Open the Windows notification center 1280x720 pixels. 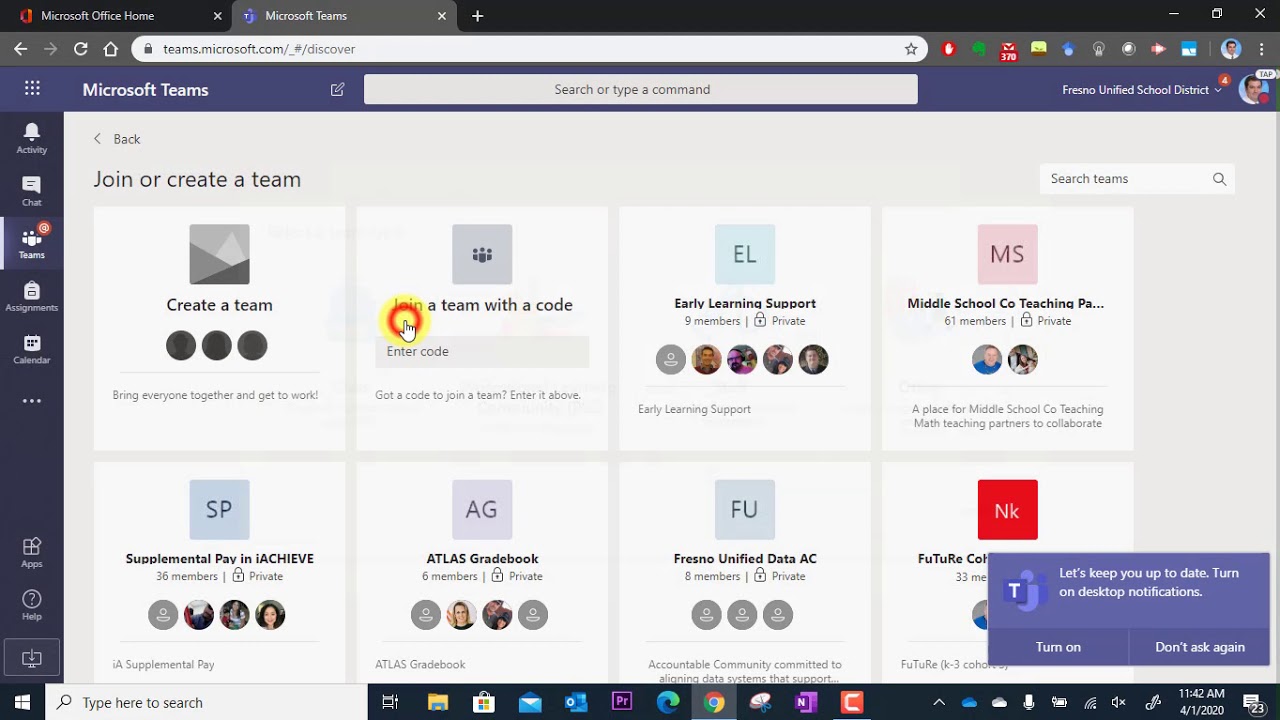(x=1255, y=702)
